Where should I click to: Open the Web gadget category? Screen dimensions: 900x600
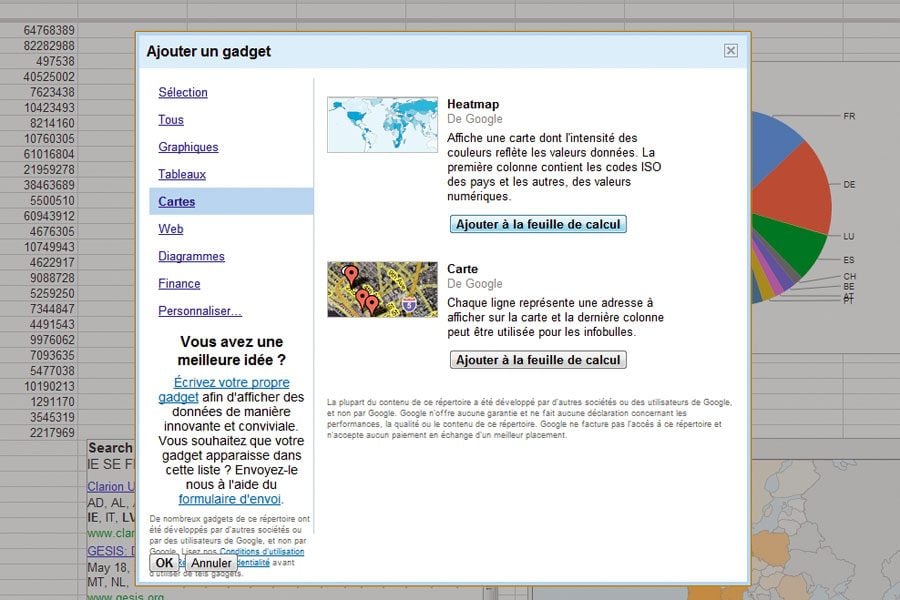click(171, 229)
